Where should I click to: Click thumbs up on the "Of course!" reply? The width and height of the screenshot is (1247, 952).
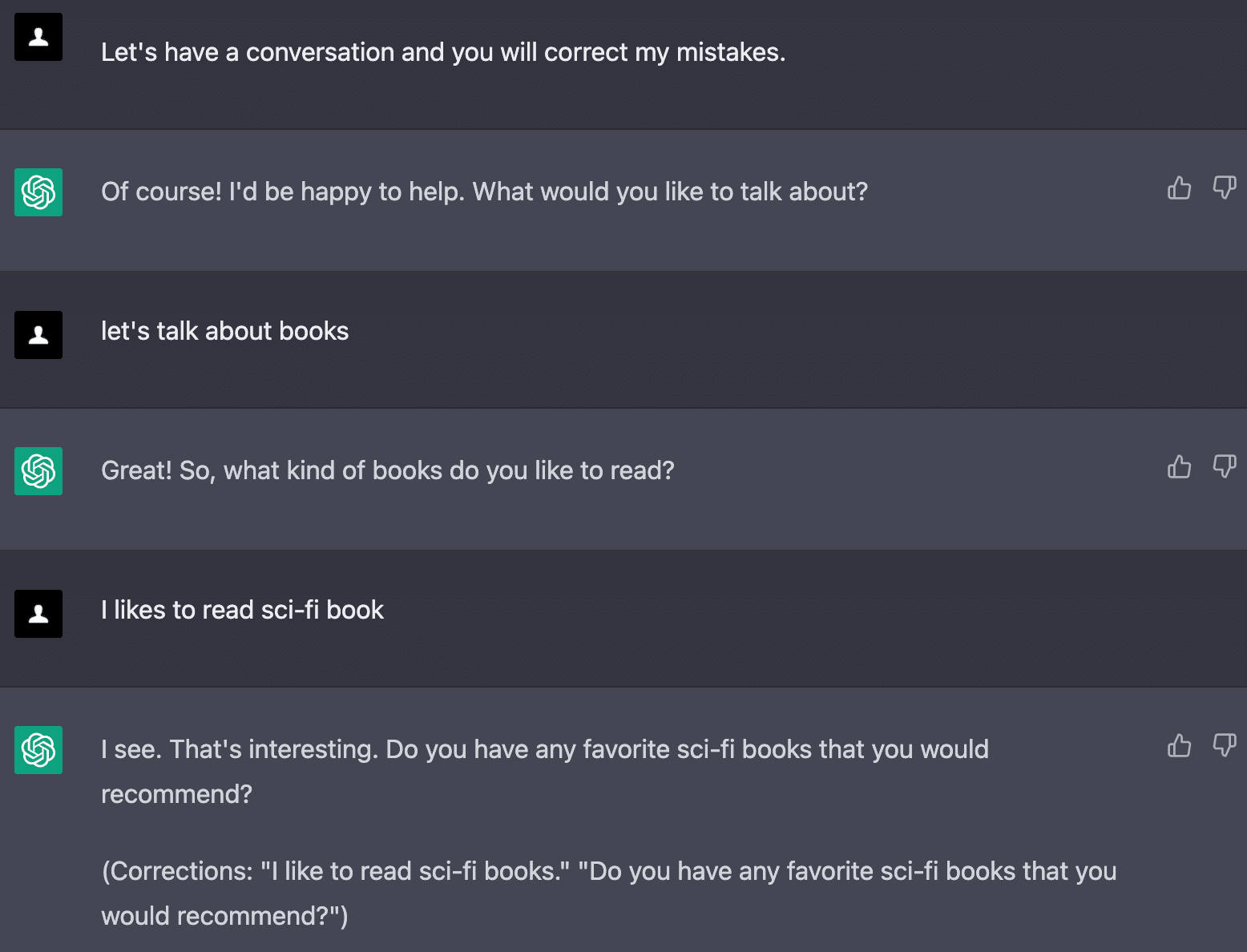point(1179,188)
